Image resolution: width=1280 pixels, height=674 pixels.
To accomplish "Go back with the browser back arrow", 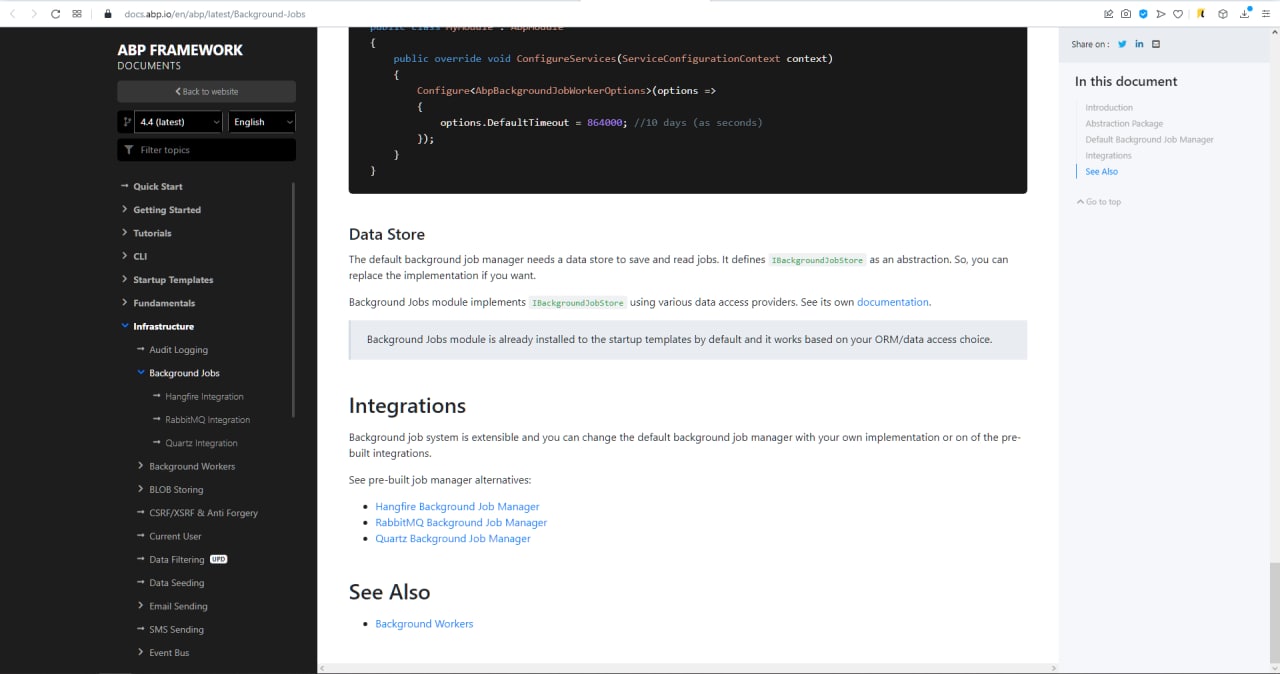I will (13, 14).
